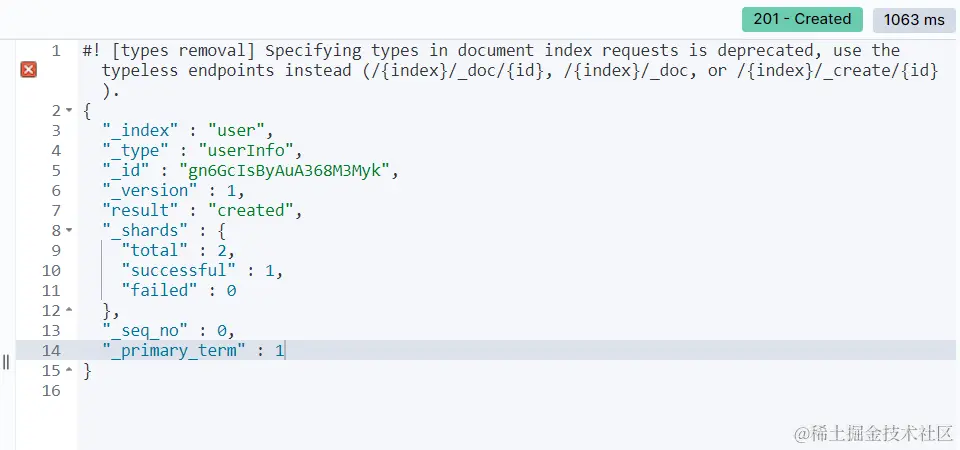The image size is (960, 450).
Task: Click the "gn6GcIsByAuA368M3Myk" id value
Action: pos(284,170)
